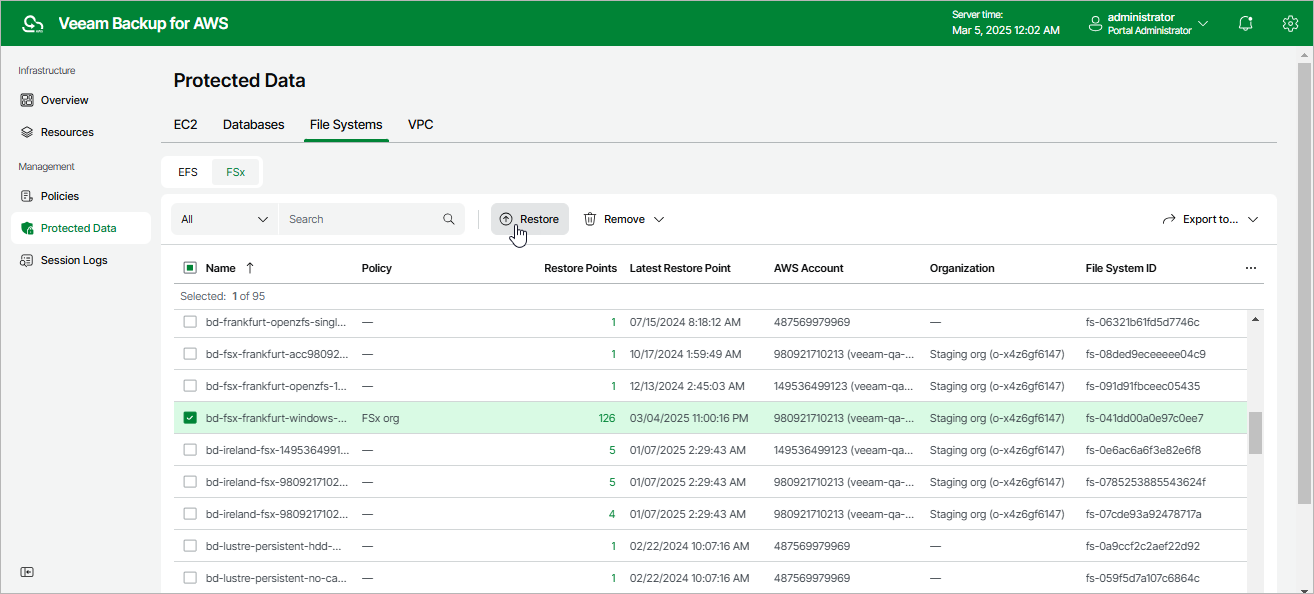Screen dimensions: 1314x594
Task: Toggle the select-all checkbox in the header
Action: click(189, 267)
